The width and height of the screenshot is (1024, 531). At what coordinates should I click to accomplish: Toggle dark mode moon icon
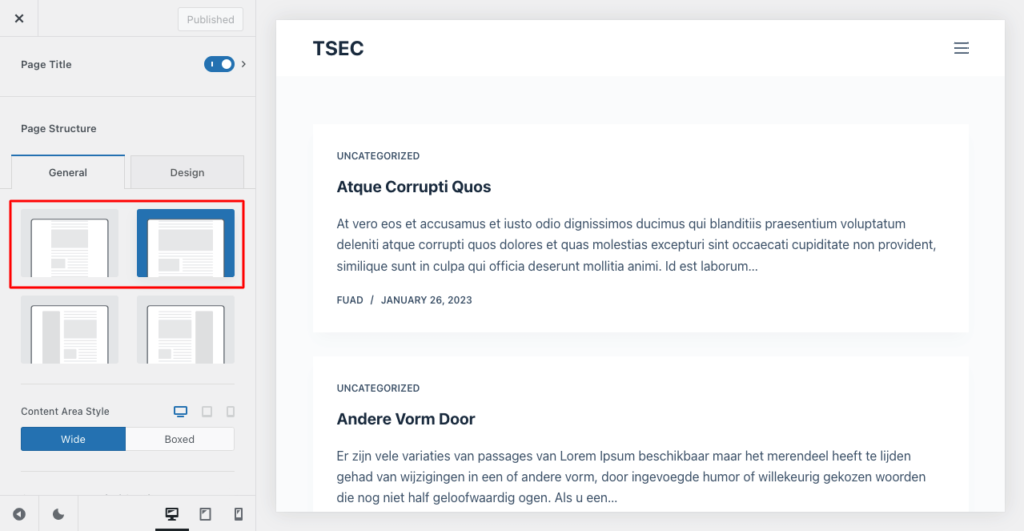(58, 514)
